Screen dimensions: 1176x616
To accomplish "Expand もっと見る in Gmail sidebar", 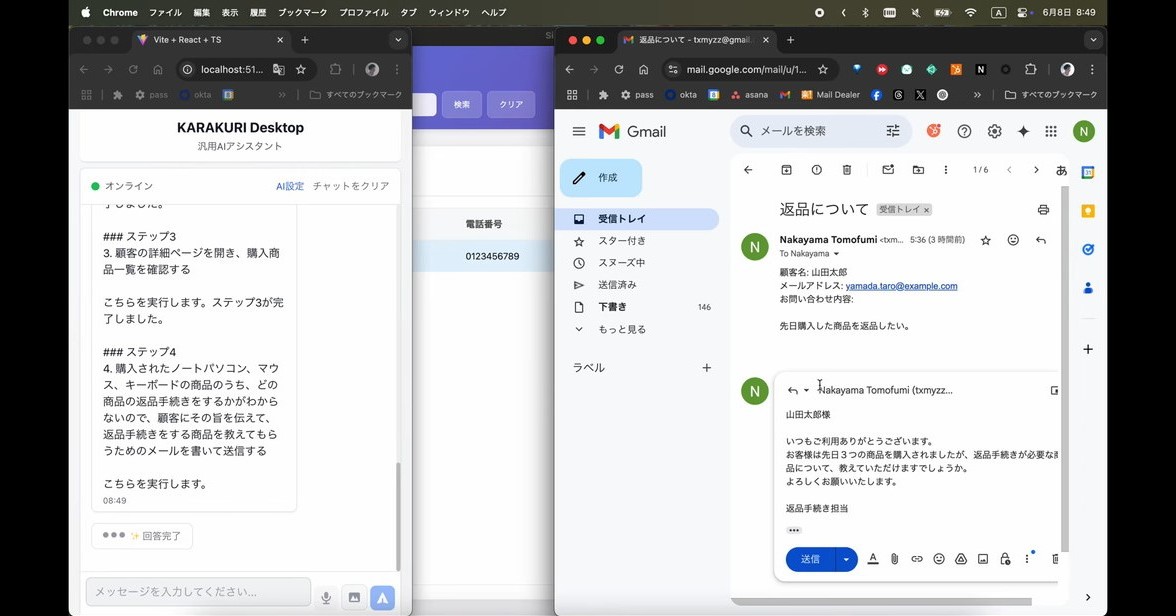I will pos(622,329).
